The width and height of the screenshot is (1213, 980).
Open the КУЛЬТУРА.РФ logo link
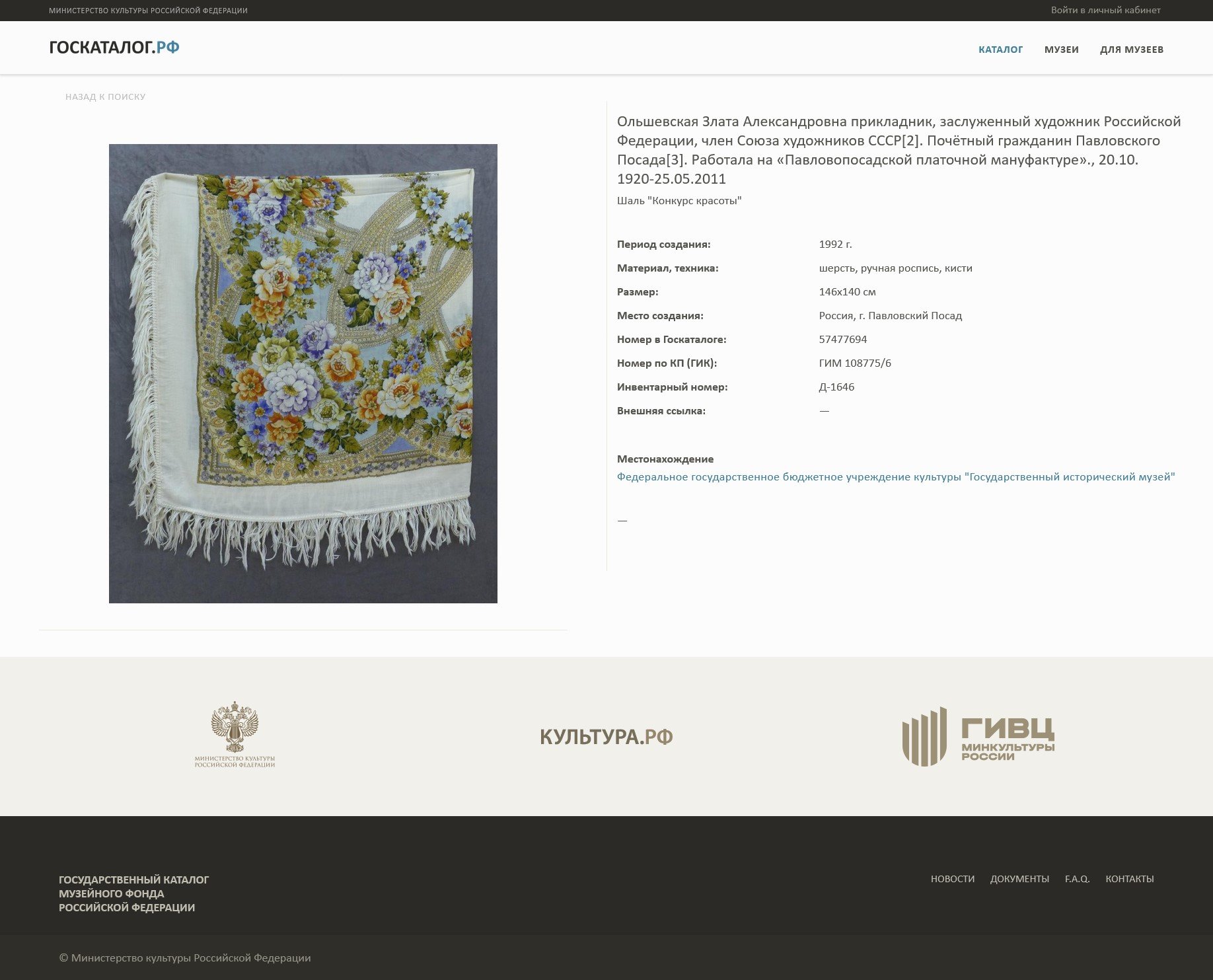pyautogui.click(x=606, y=737)
